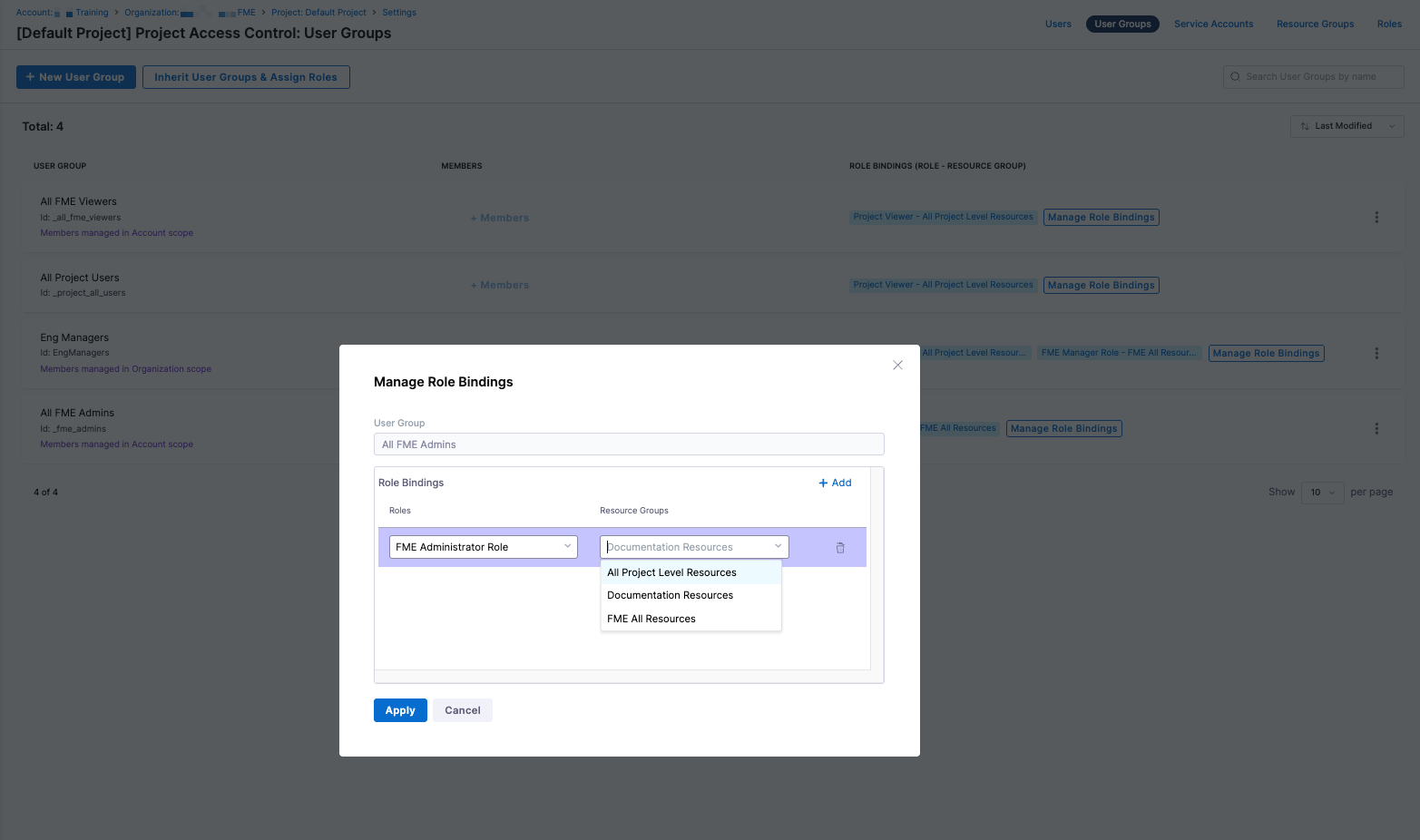Switch to the Service Accounts tab
The width and height of the screenshot is (1420, 840).
coord(1213,24)
